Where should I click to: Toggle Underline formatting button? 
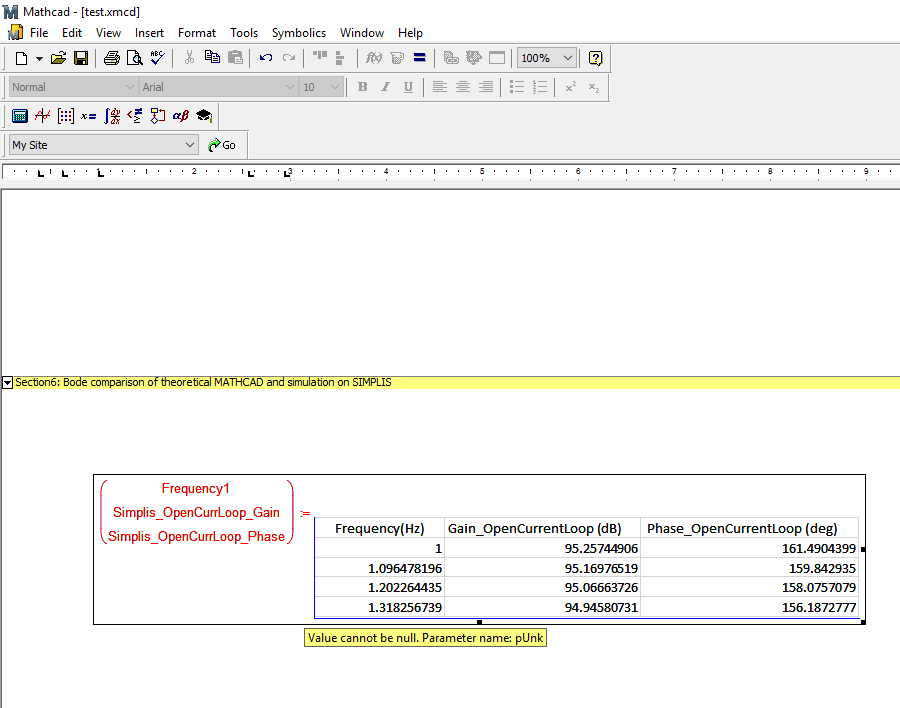point(408,87)
